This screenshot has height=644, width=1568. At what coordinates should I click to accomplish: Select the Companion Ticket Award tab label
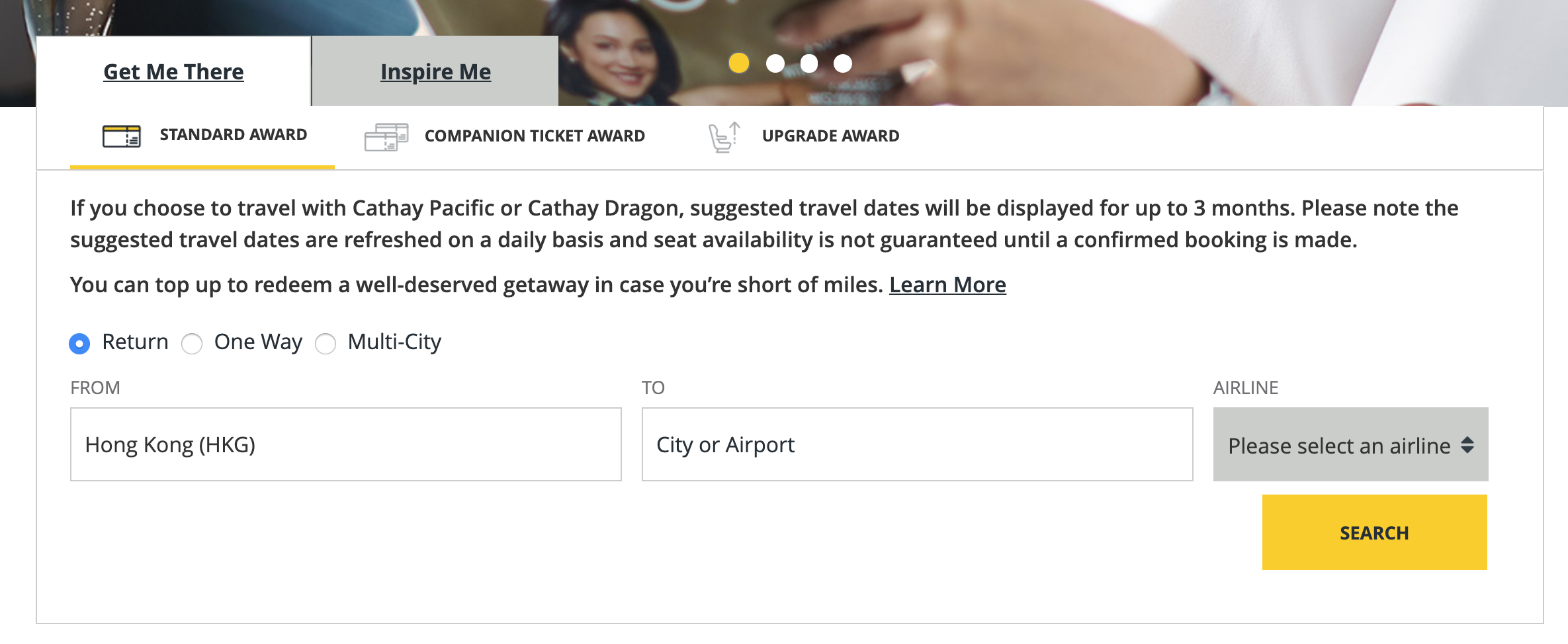click(534, 136)
